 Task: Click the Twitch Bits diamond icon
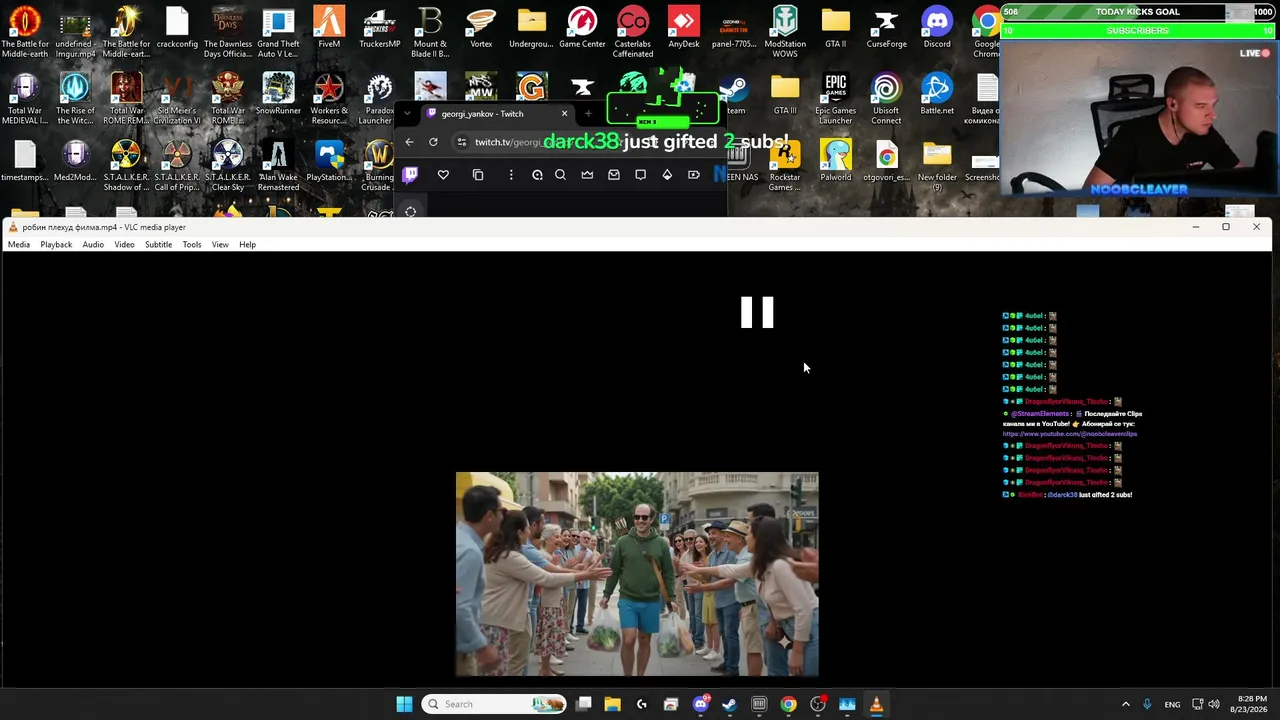pyautogui.click(x=667, y=175)
